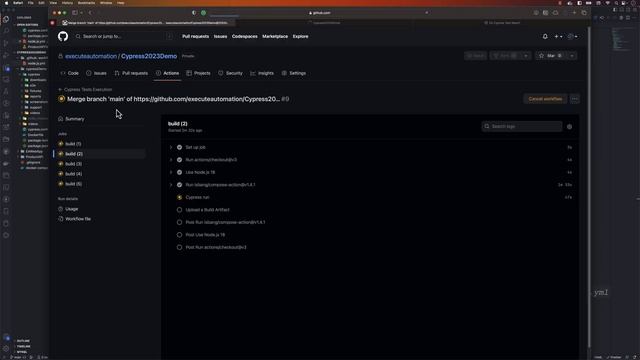Click the notifications bell icon
The height and width of the screenshot is (360, 640).
pos(545,36)
